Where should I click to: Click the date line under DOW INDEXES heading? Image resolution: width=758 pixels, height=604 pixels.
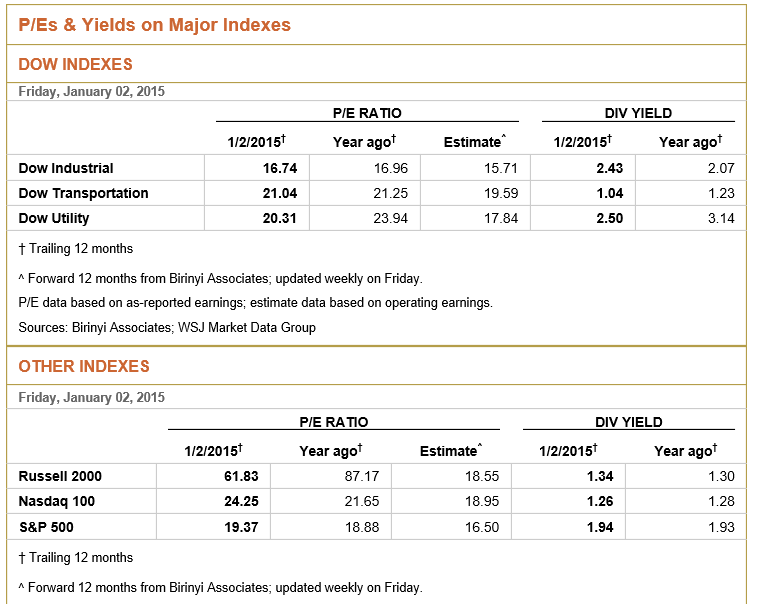pos(92,91)
